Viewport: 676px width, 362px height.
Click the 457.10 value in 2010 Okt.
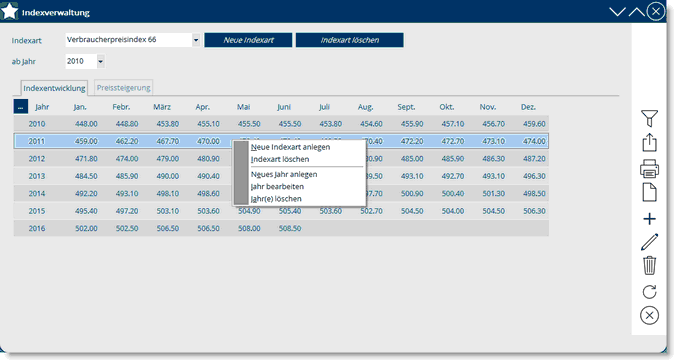point(453,124)
